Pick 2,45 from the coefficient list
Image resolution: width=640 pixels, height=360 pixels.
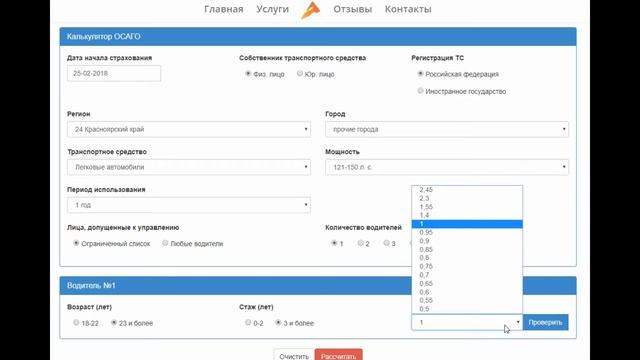pos(467,190)
